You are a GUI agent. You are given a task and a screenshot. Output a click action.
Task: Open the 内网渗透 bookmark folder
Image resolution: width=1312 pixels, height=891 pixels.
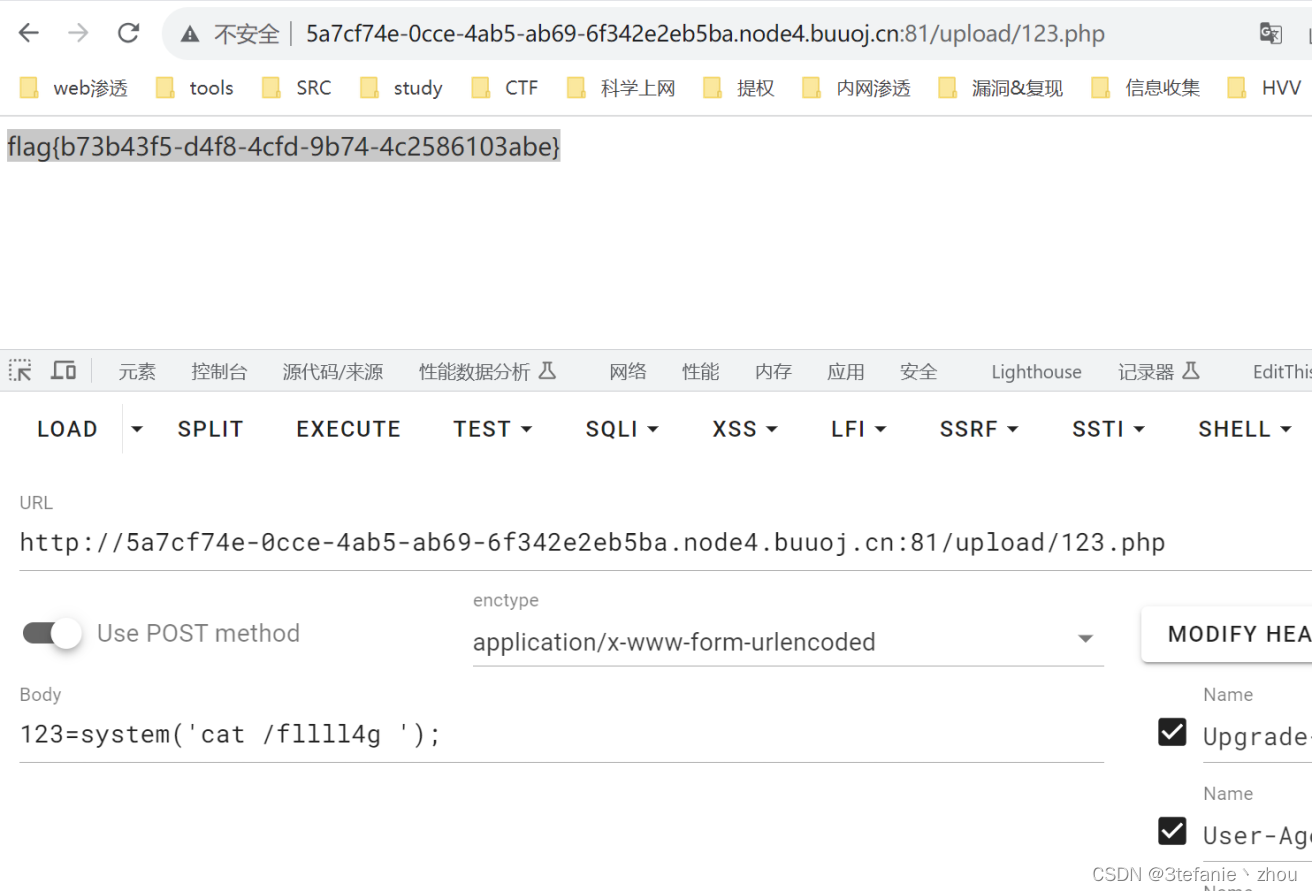click(857, 88)
